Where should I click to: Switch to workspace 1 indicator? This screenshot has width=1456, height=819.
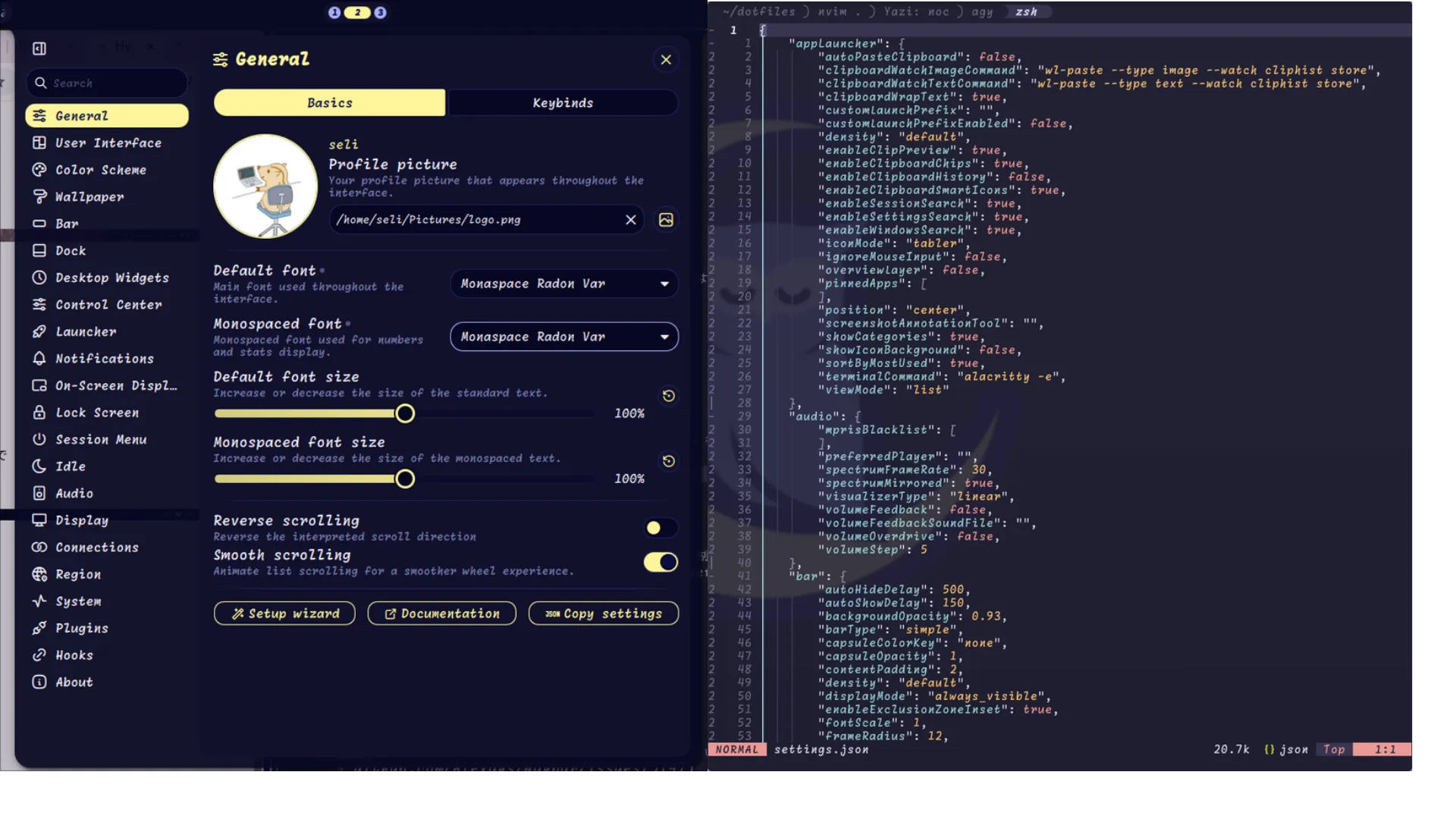pos(334,12)
